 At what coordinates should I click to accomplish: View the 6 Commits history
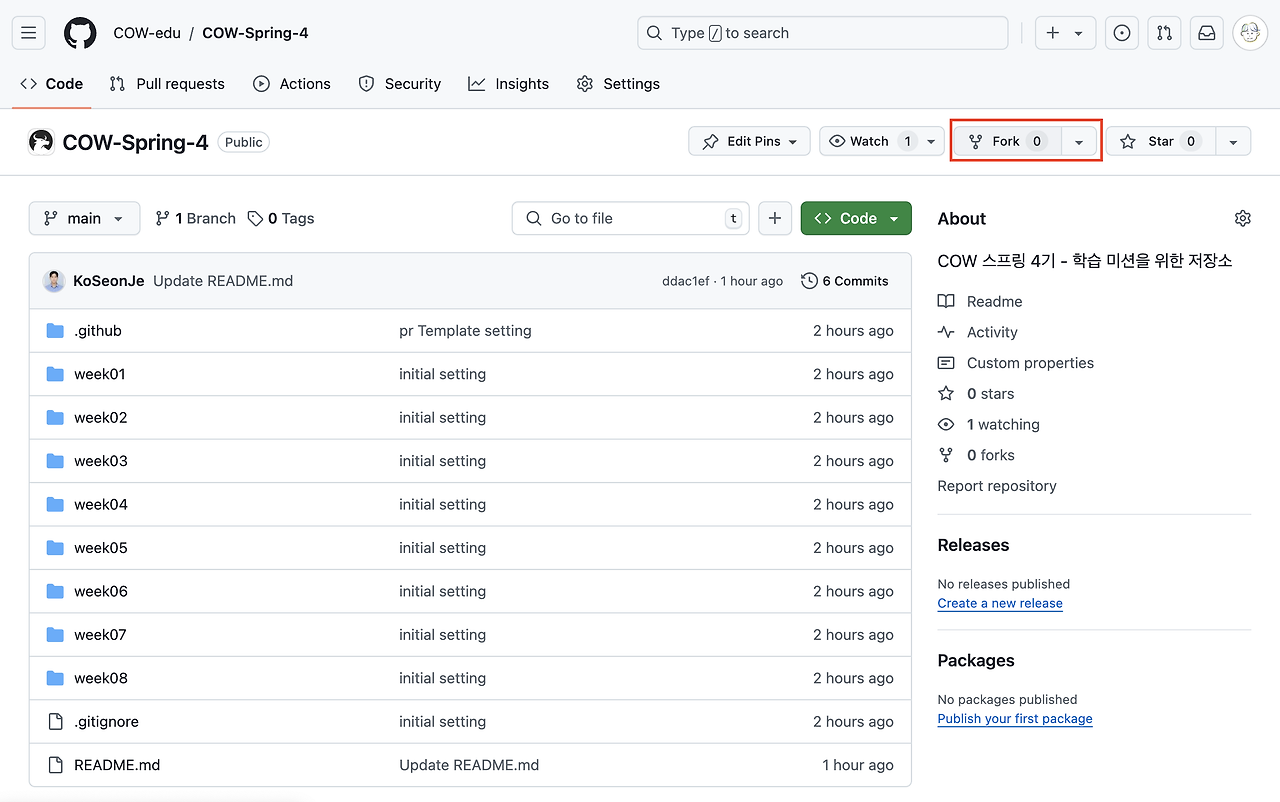coord(845,281)
